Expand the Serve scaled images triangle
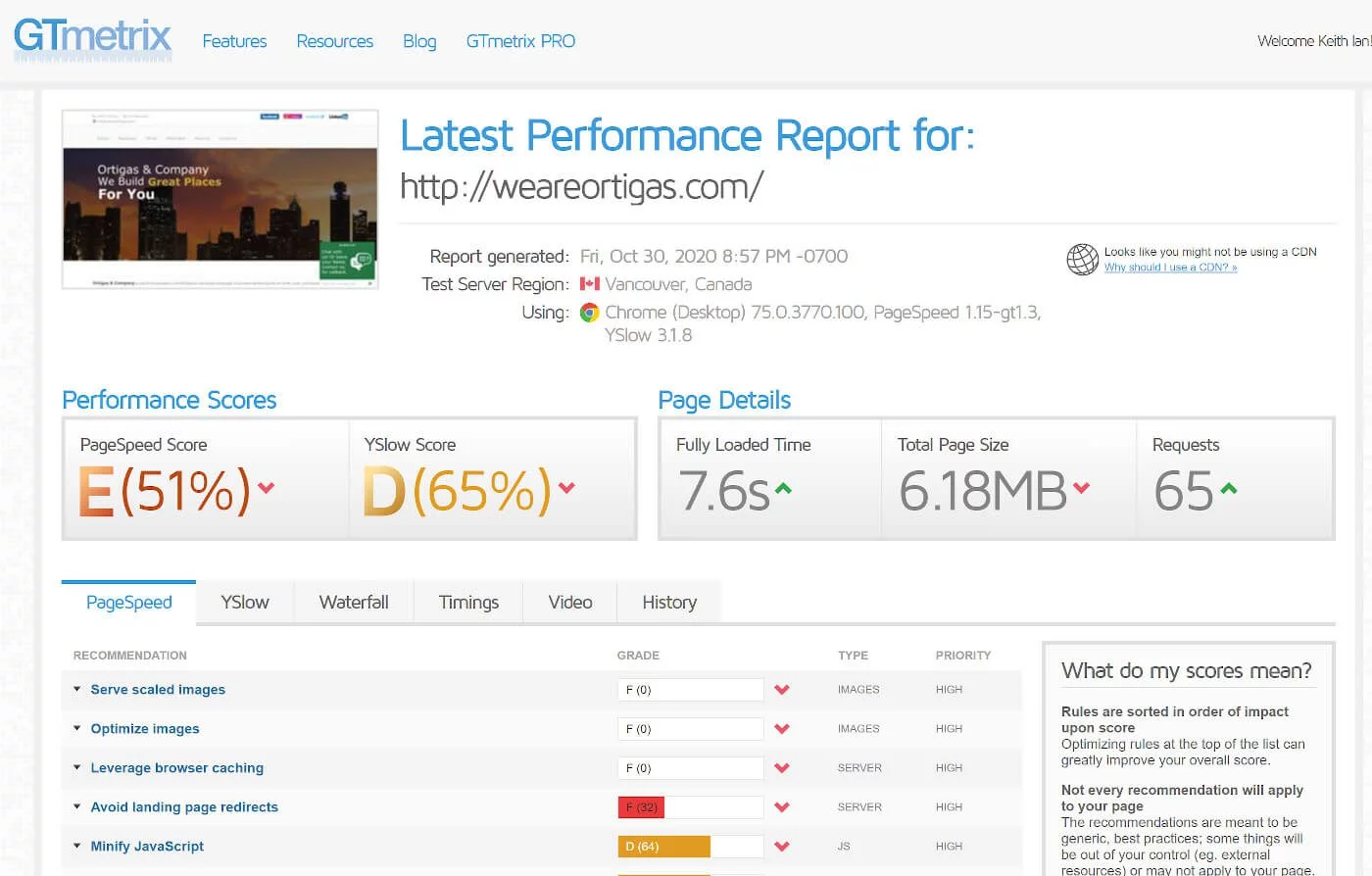 pos(76,689)
